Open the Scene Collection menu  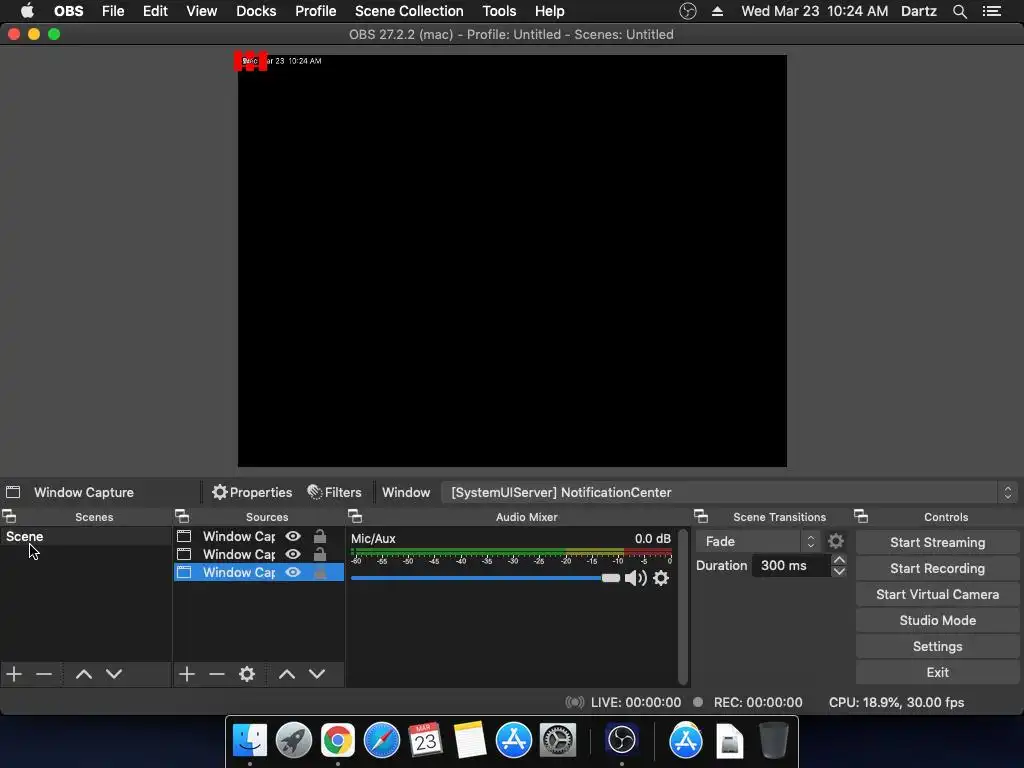pyautogui.click(x=409, y=11)
